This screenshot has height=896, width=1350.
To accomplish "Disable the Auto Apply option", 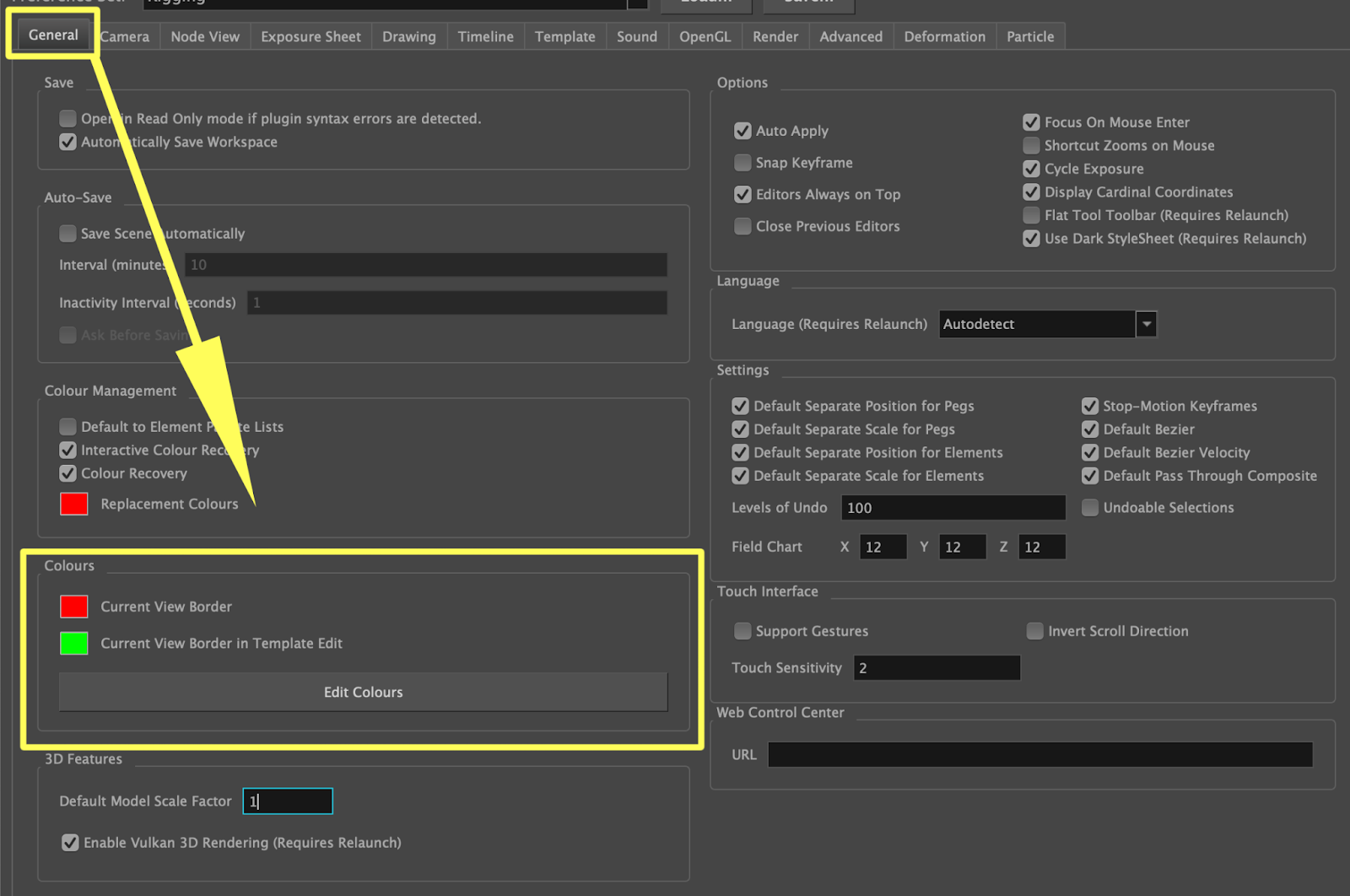I will 742,131.
